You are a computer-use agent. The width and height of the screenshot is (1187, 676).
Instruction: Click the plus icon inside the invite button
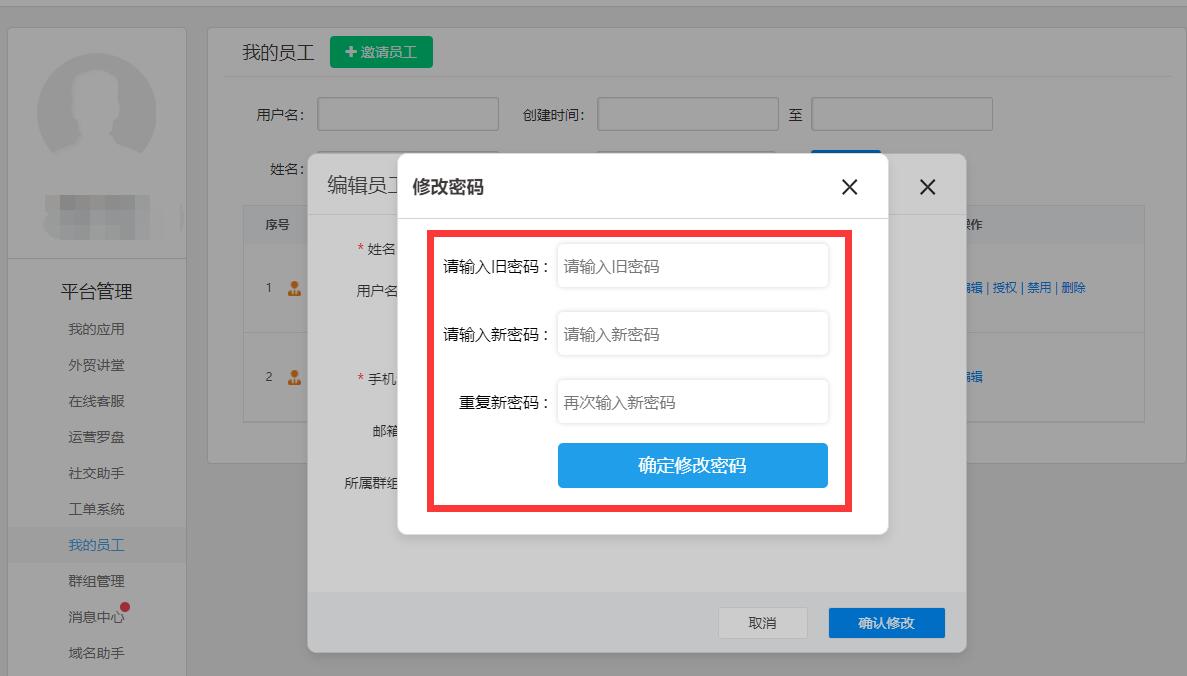point(350,51)
